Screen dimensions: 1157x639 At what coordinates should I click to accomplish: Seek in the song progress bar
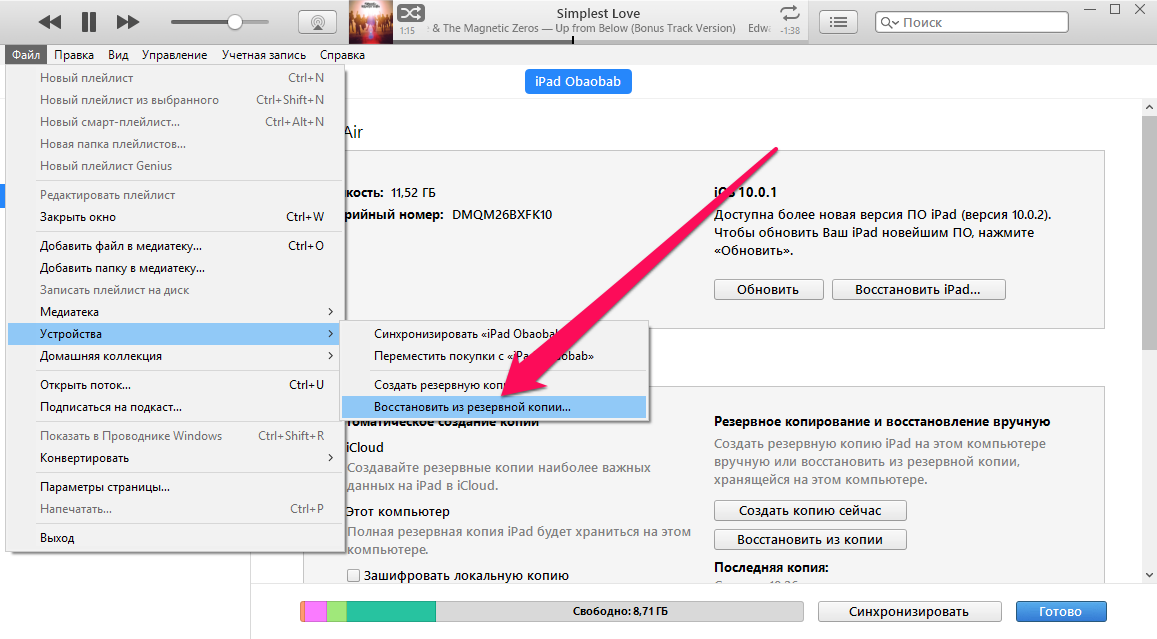coord(599,41)
